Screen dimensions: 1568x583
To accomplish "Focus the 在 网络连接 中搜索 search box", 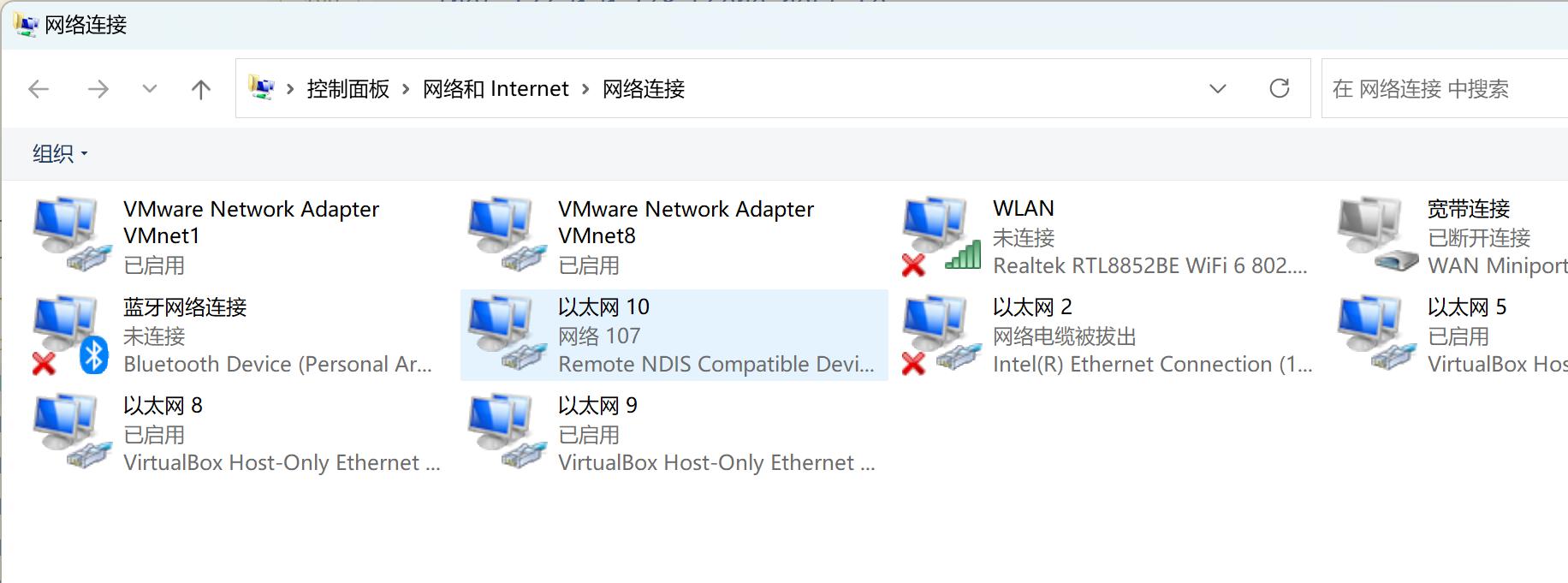I will [x=1445, y=88].
